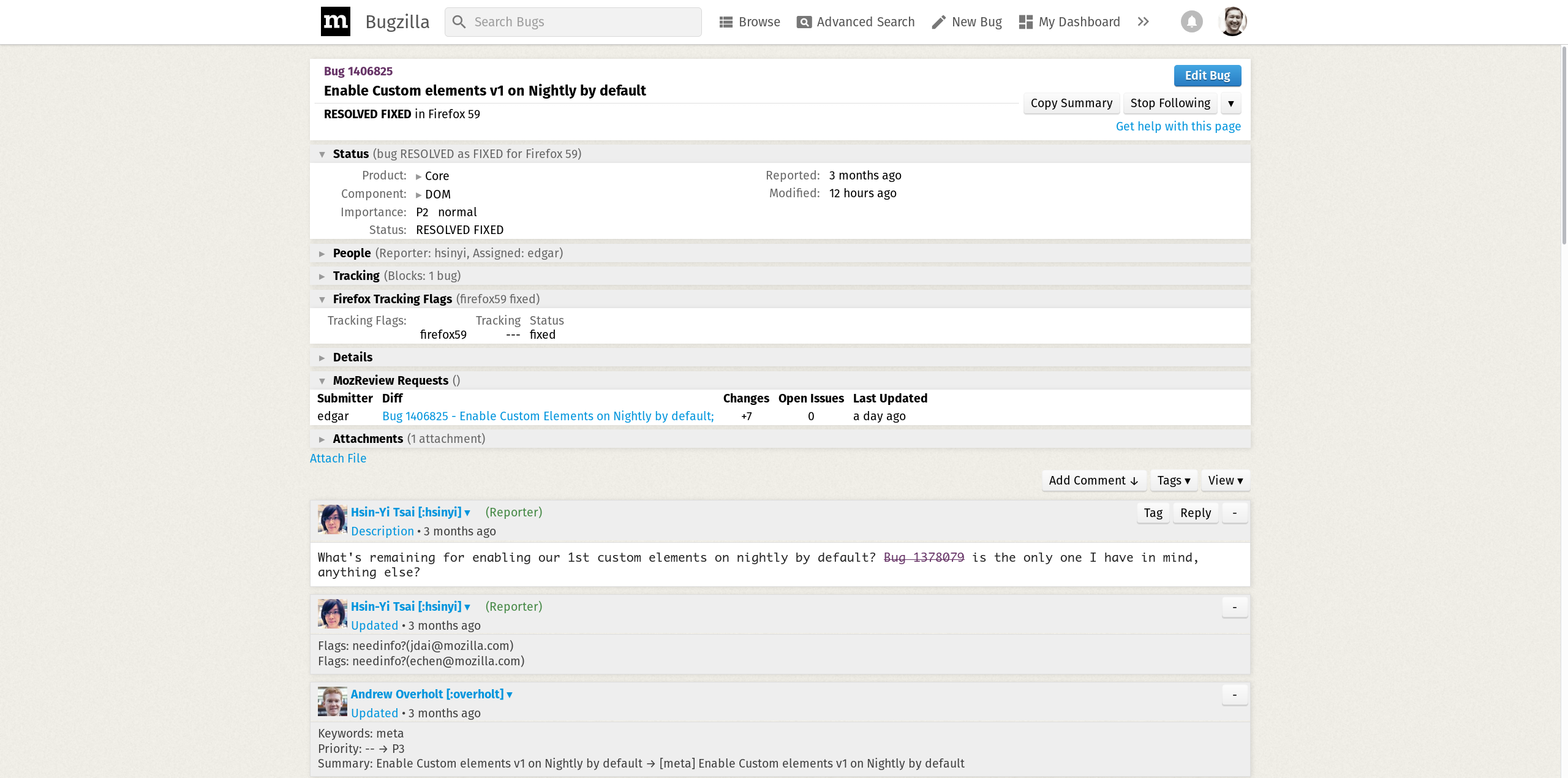
Task: Click the submitter 'edgar' cell
Action: (333, 416)
